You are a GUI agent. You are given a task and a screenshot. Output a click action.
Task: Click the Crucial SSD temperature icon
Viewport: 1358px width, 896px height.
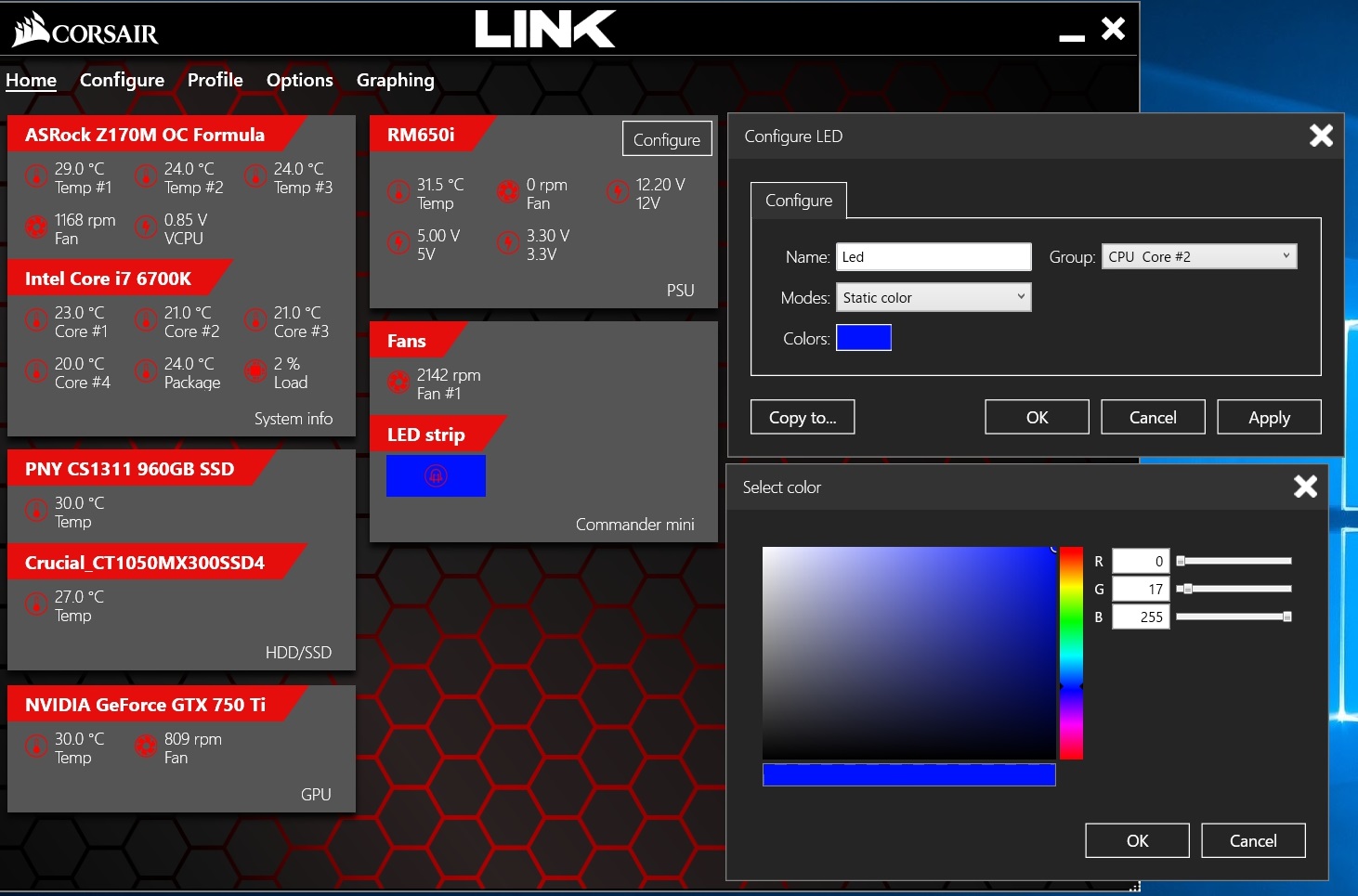[36, 604]
